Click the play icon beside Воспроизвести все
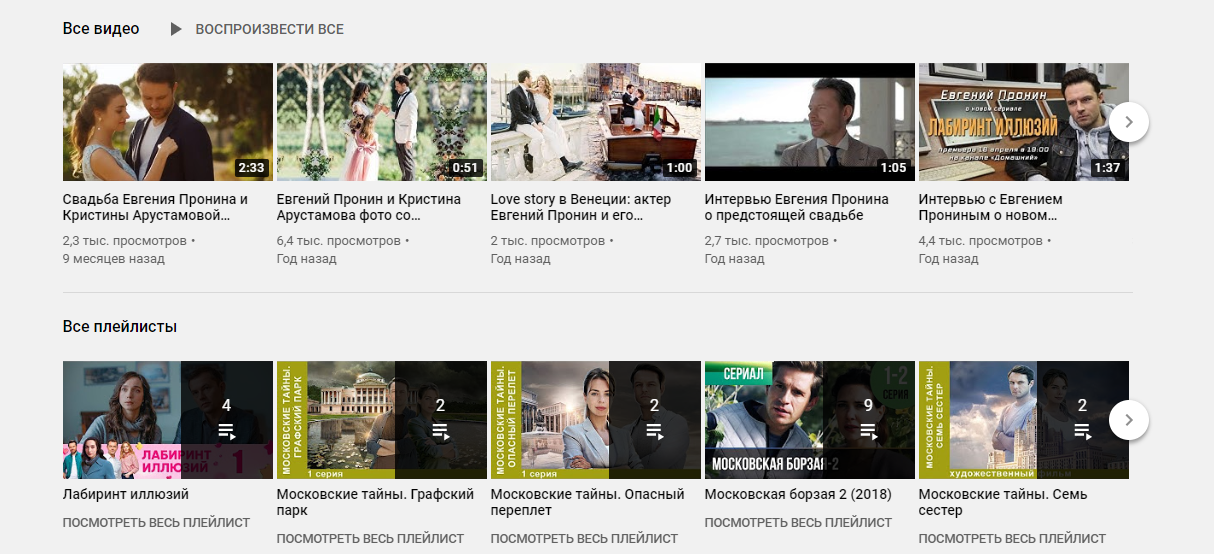 click(176, 29)
